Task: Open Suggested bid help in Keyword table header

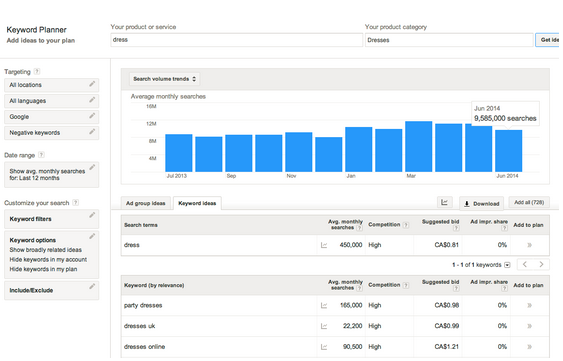Action: pyautogui.click(x=456, y=288)
